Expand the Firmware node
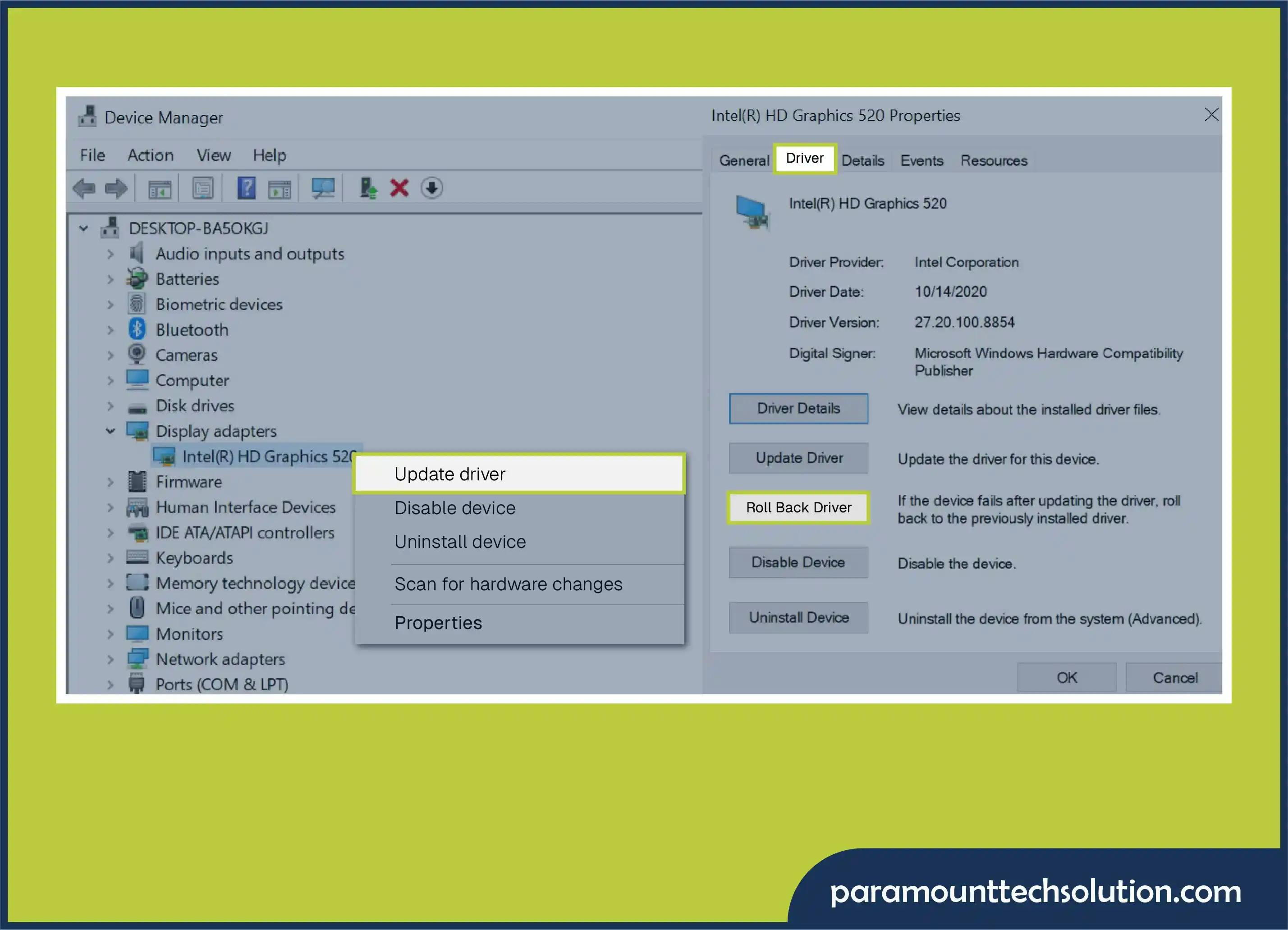 coord(110,482)
